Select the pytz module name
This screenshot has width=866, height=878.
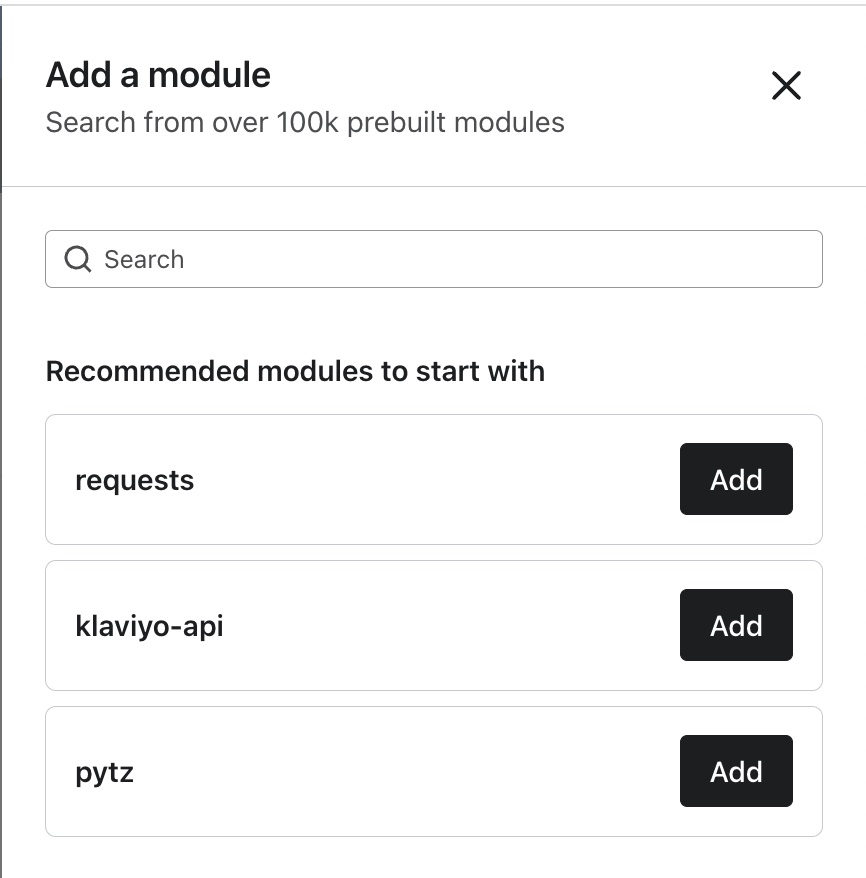pyautogui.click(x=102, y=771)
